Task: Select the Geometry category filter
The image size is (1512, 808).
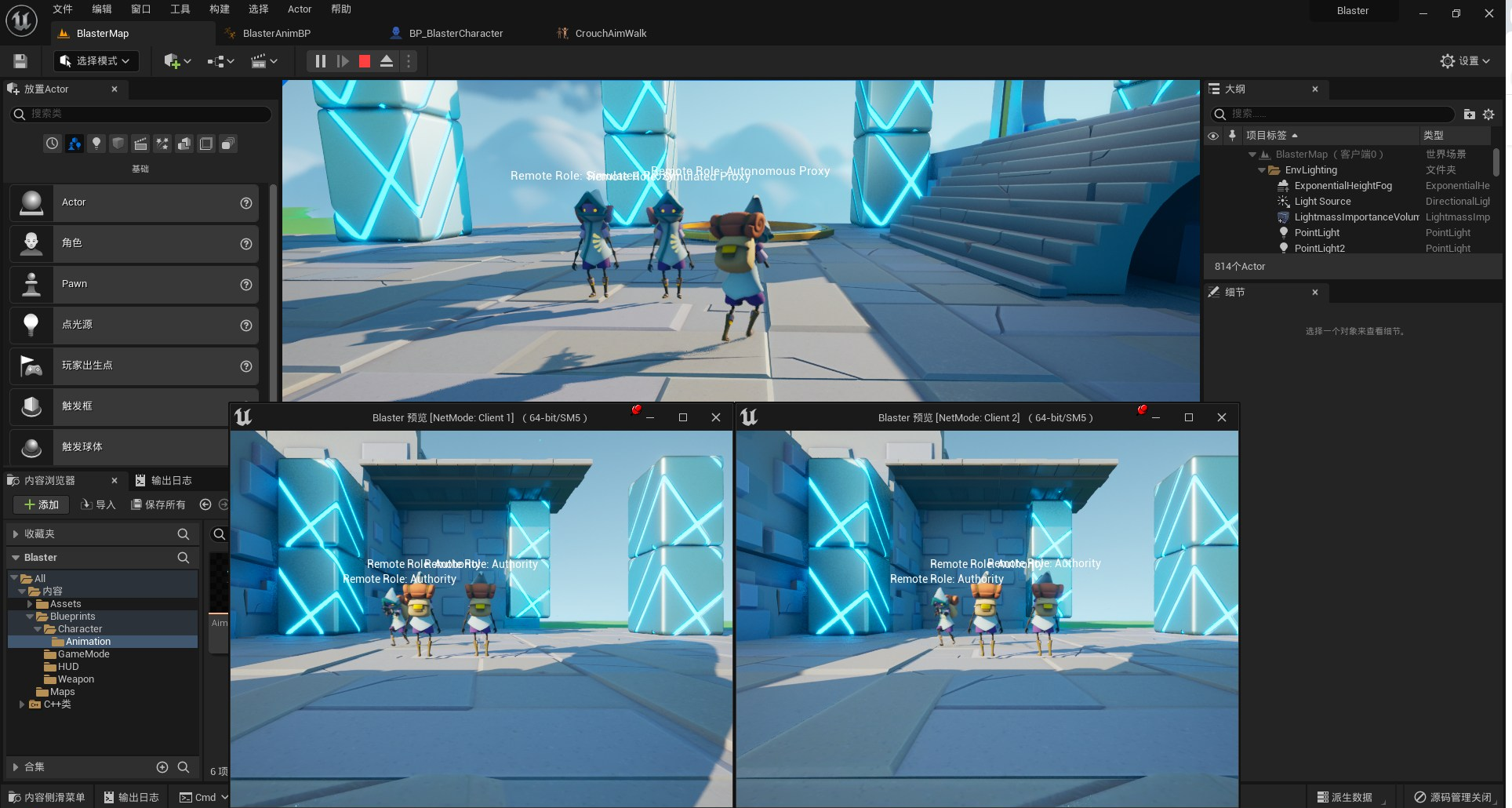Action: click(184, 144)
